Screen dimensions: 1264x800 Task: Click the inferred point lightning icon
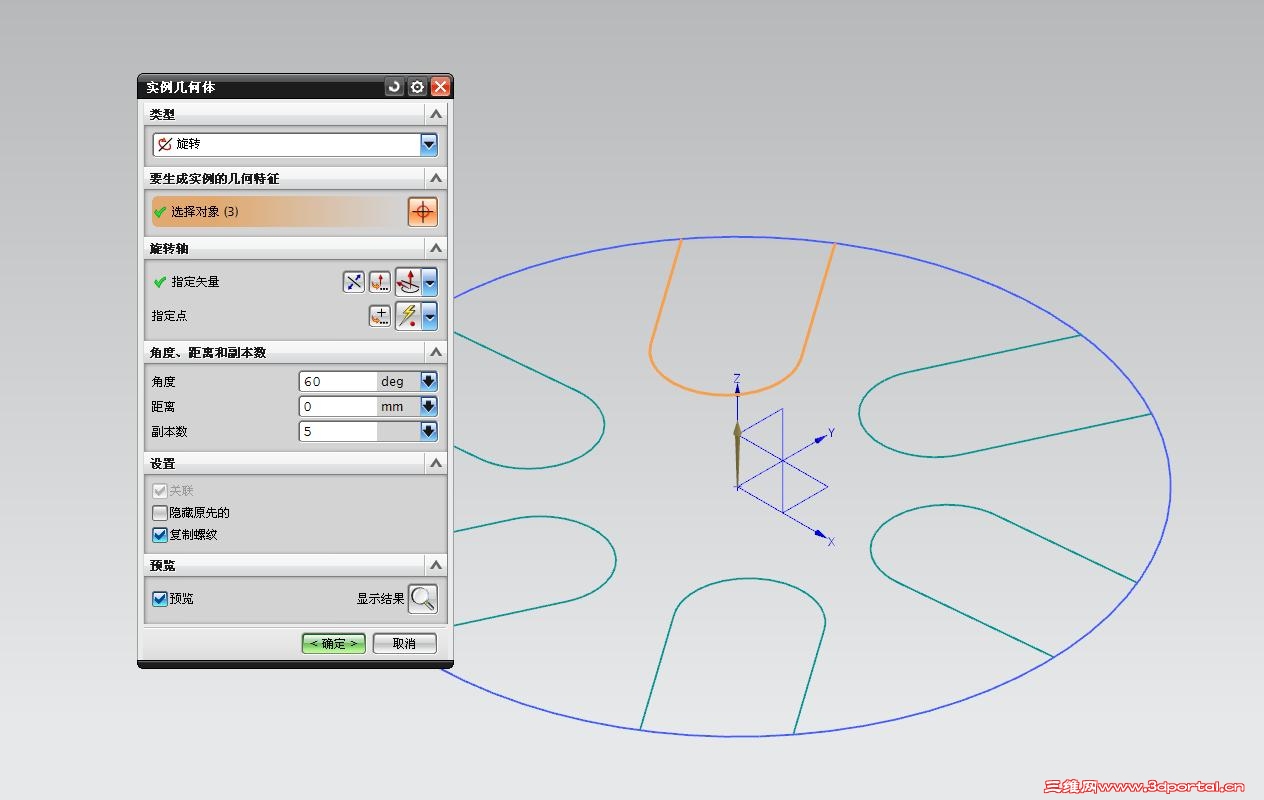pyautogui.click(x=408, y=316)
